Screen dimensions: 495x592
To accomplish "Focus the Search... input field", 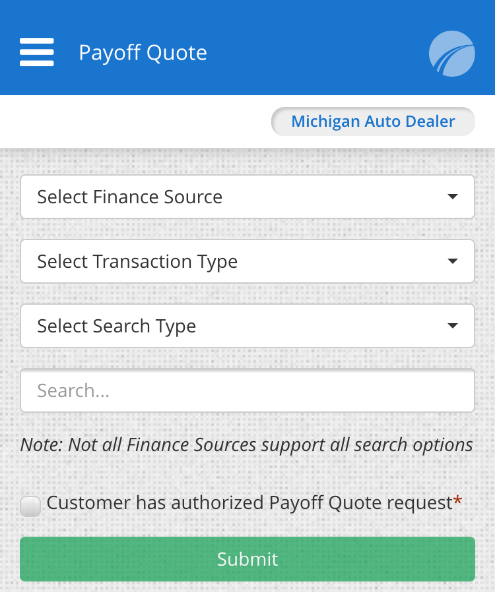I will click(247, 390).
